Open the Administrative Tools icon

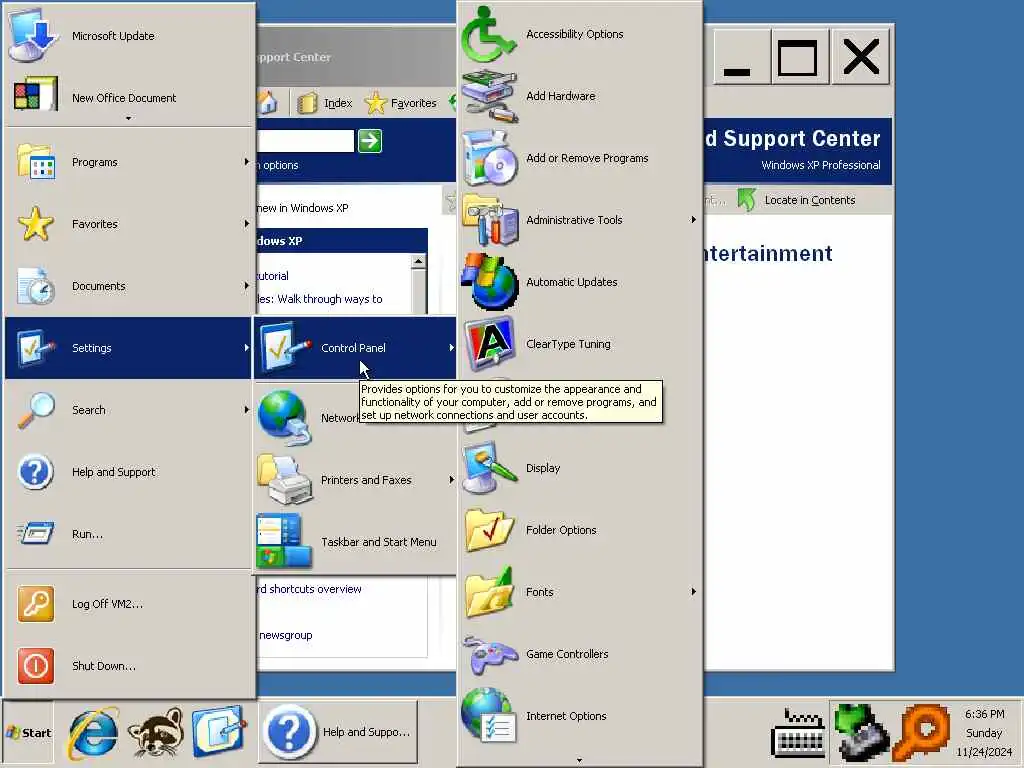coord(488,220)
